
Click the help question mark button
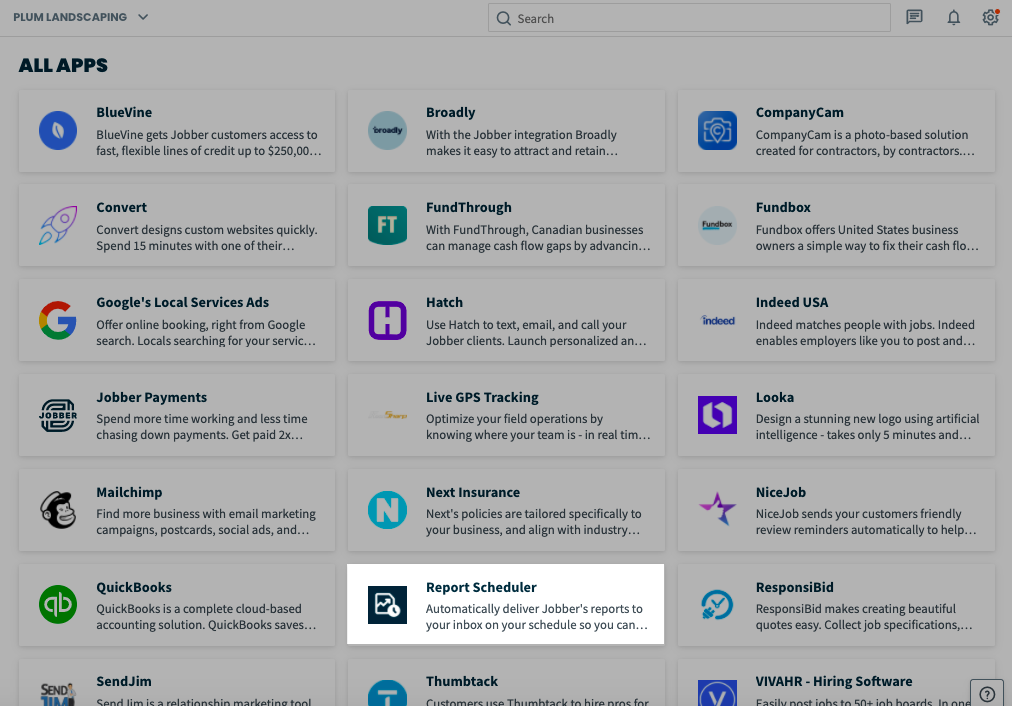(x=986, y=692)
